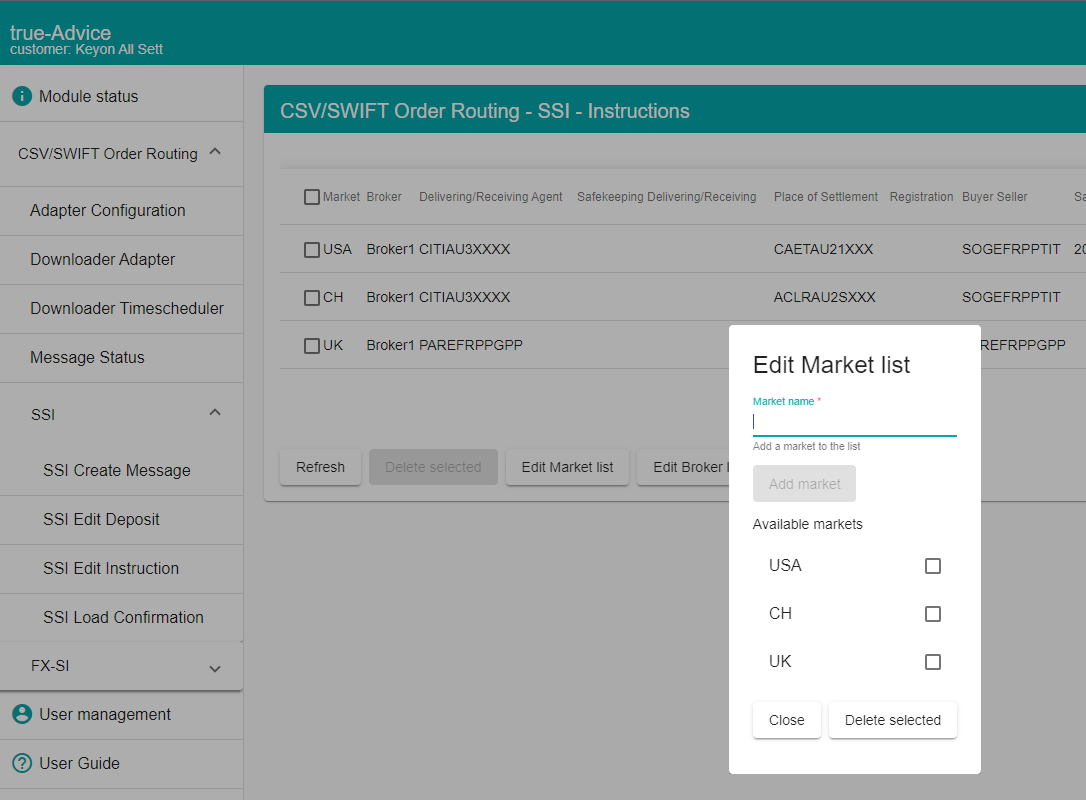Screen dimensions: 1086x800
Task: Open Module status page
Action: (x=121, y=96)
